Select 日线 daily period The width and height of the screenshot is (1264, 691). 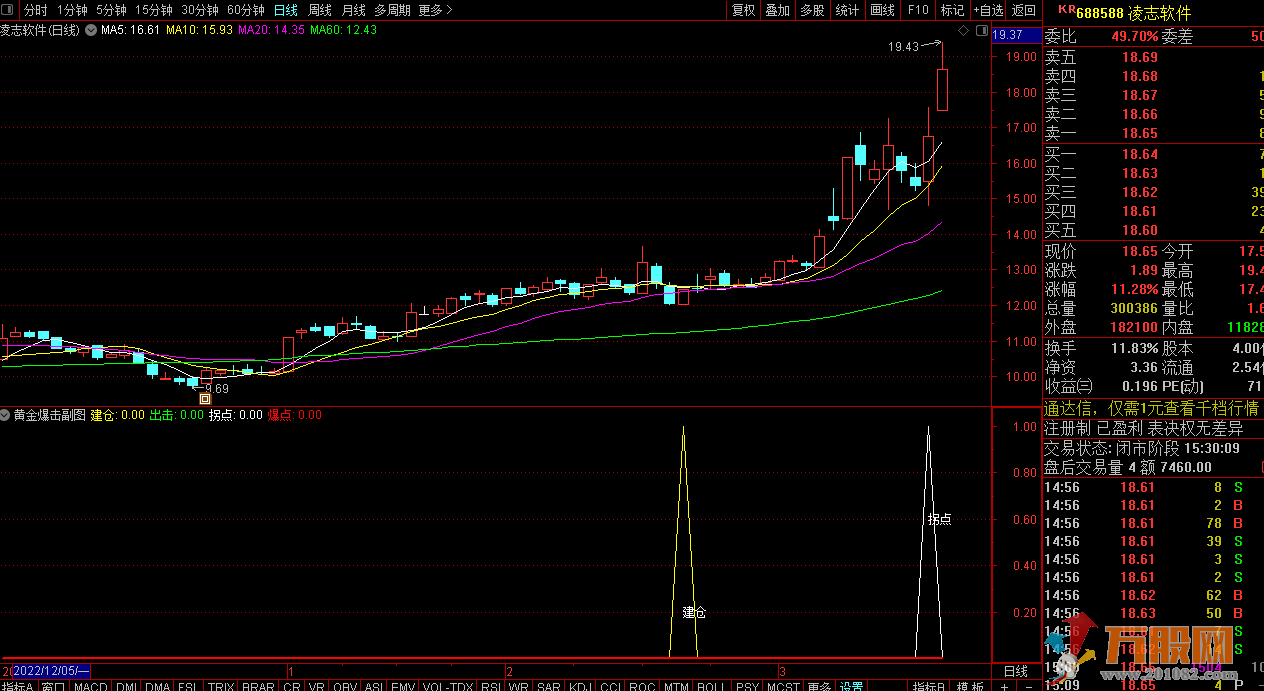pos(286,10)
